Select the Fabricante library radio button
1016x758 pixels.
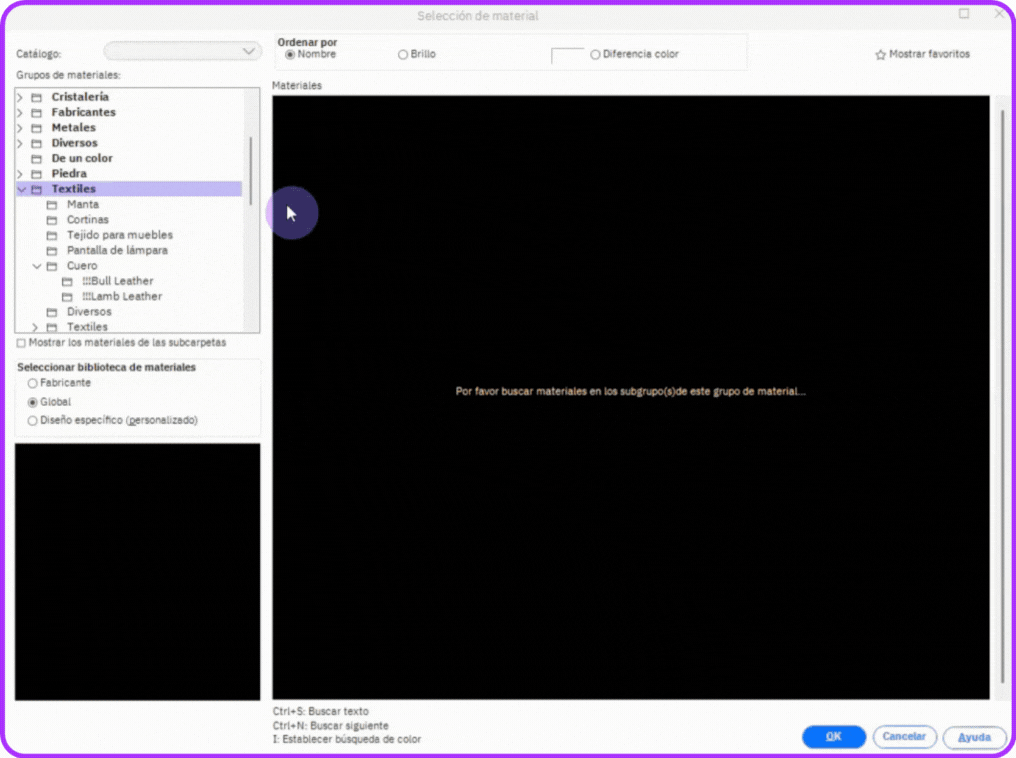coord(33,383)
